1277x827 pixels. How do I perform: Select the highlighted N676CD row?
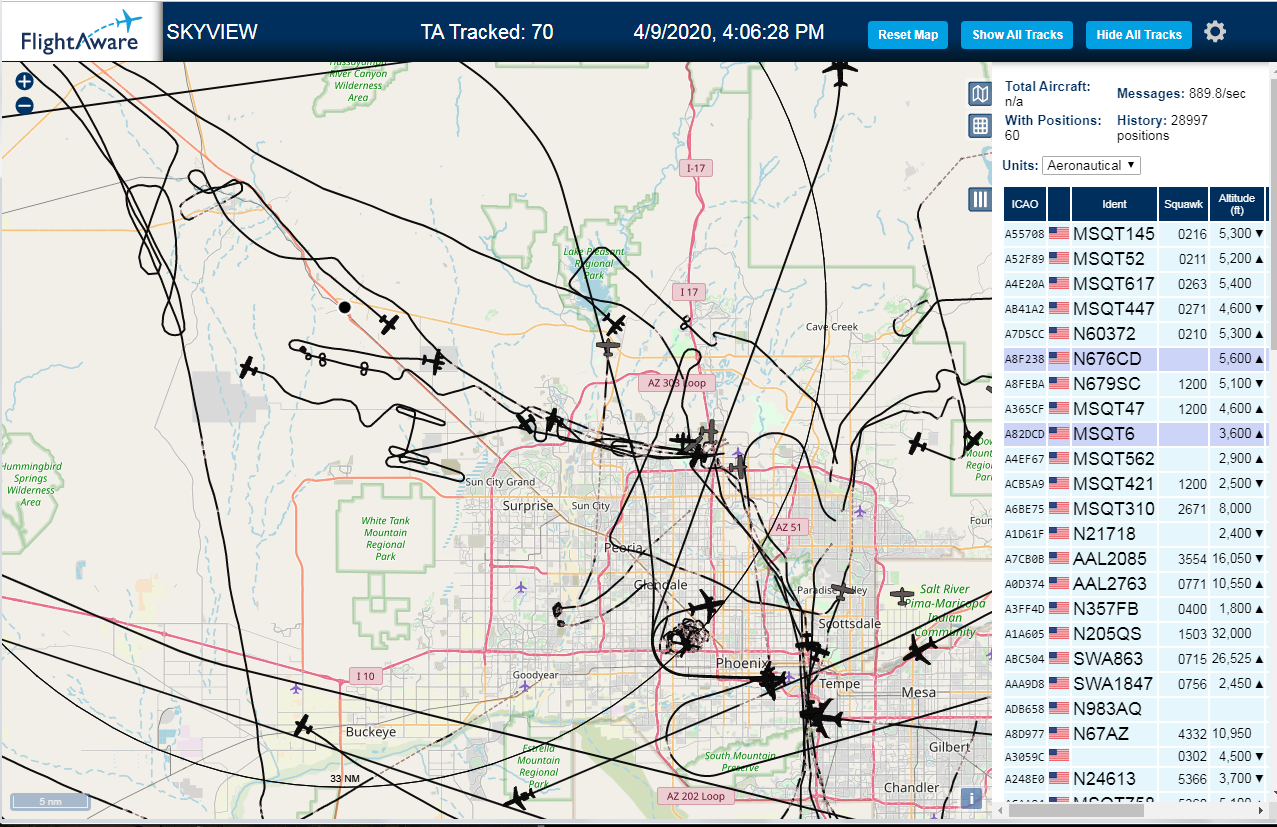(1135, 359)
